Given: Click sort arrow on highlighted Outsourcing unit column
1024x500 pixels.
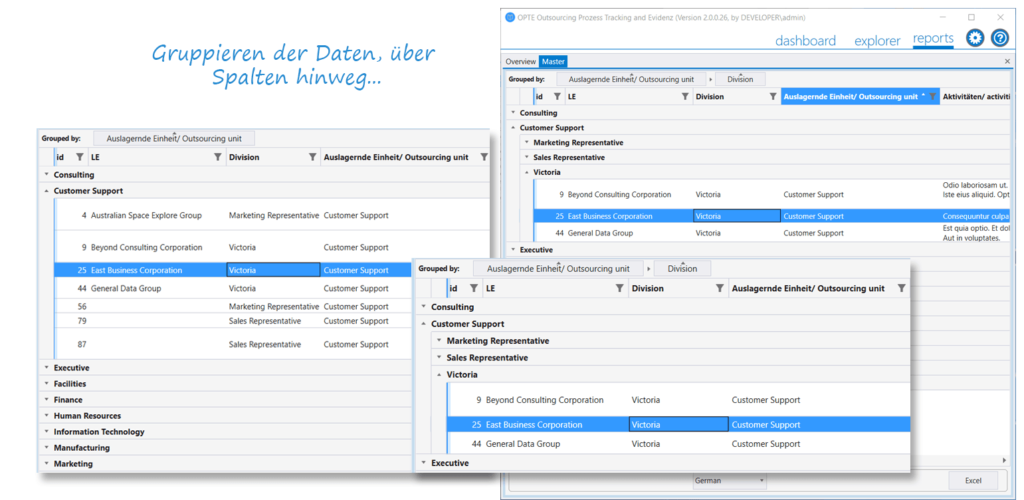Looking at the screenshot, I should pos(922,96).
